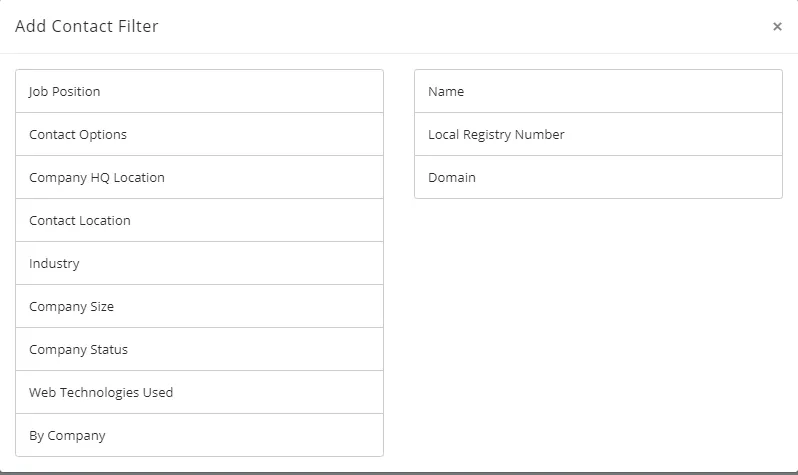Select Web Technologies Used filter

pos(199,392)
